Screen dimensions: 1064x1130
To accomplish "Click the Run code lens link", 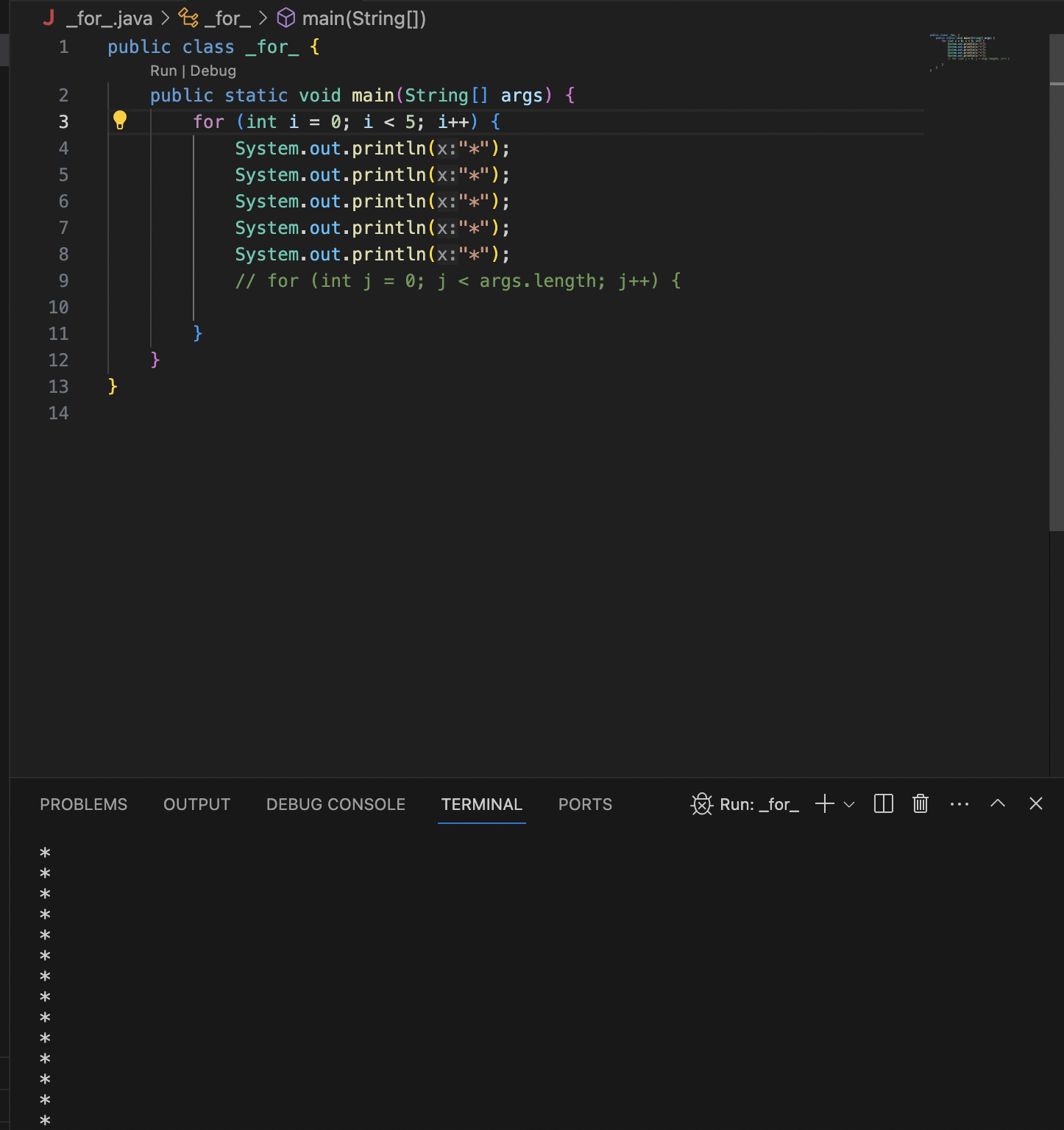I will point(163,71).
